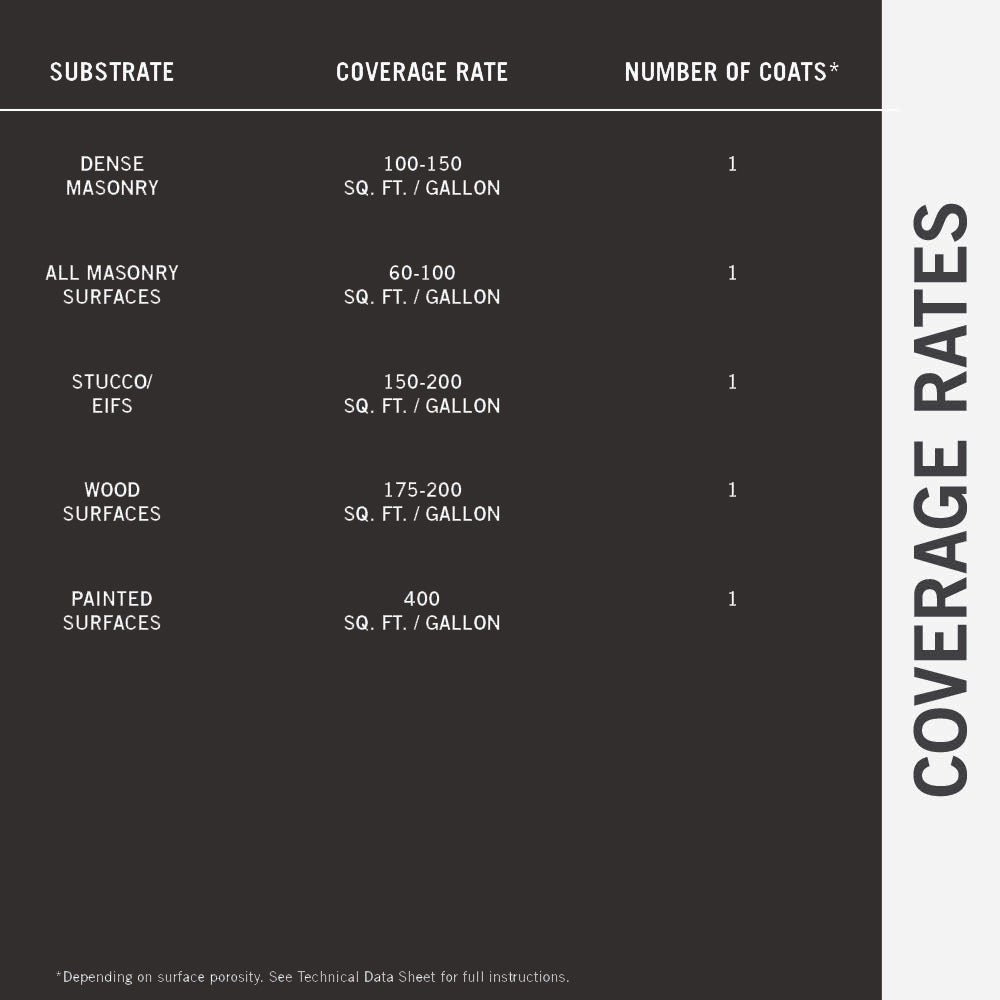Screen dimensions: 1000x1000
Task: Select the STUCCO/EIFS row label
Action: click(112, 394)
